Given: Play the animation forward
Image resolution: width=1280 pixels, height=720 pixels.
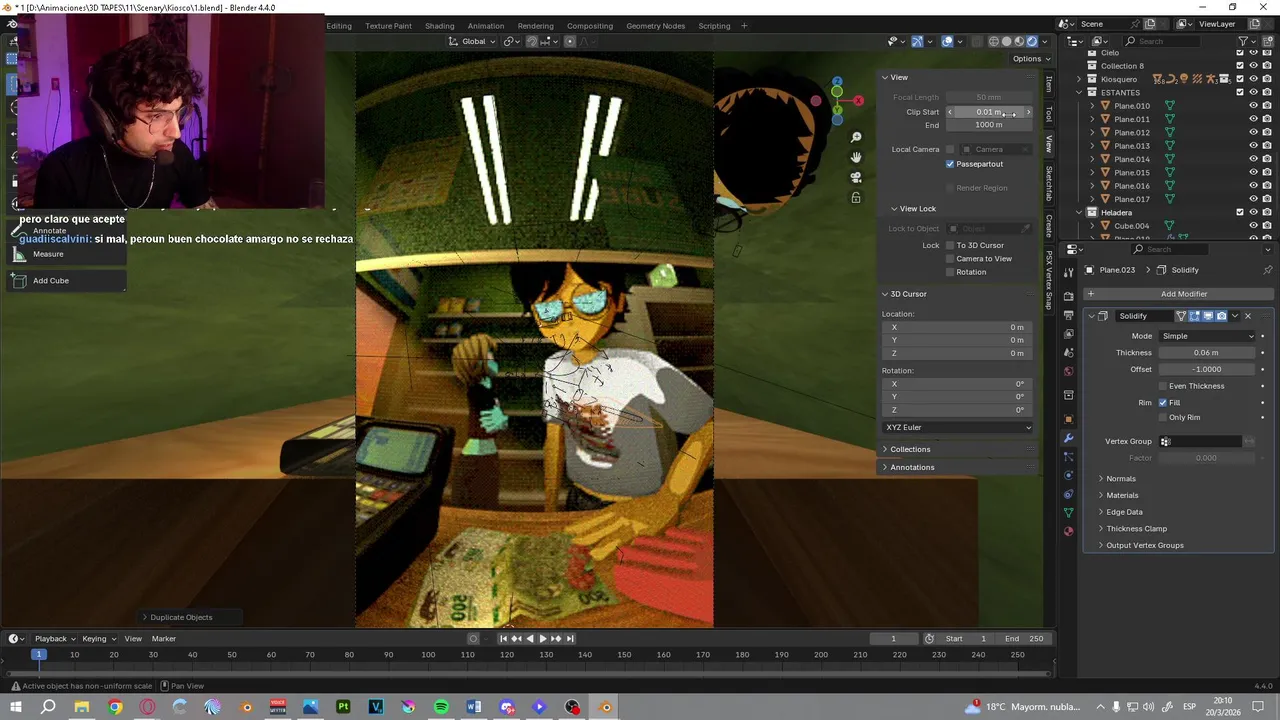Looking at the screenshot, I should (542, 639).
